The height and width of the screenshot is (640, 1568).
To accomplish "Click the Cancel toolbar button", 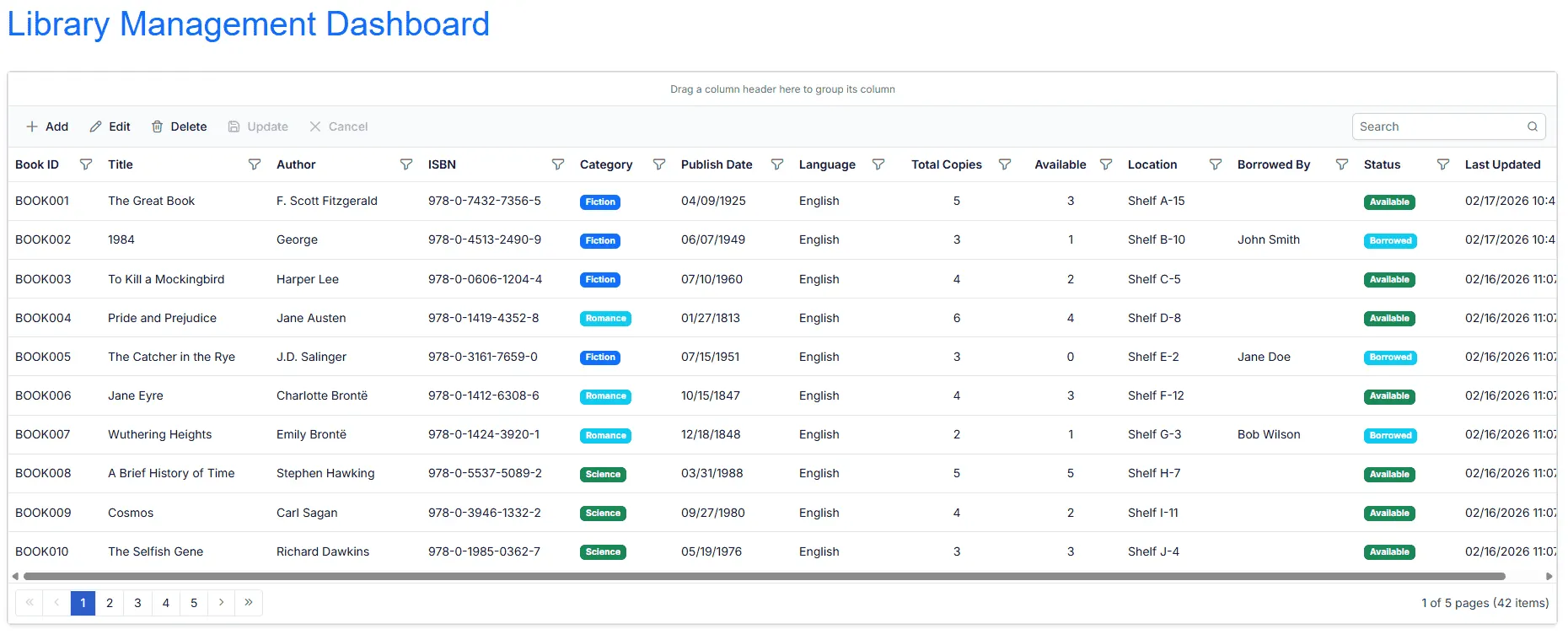I will 339,126.
